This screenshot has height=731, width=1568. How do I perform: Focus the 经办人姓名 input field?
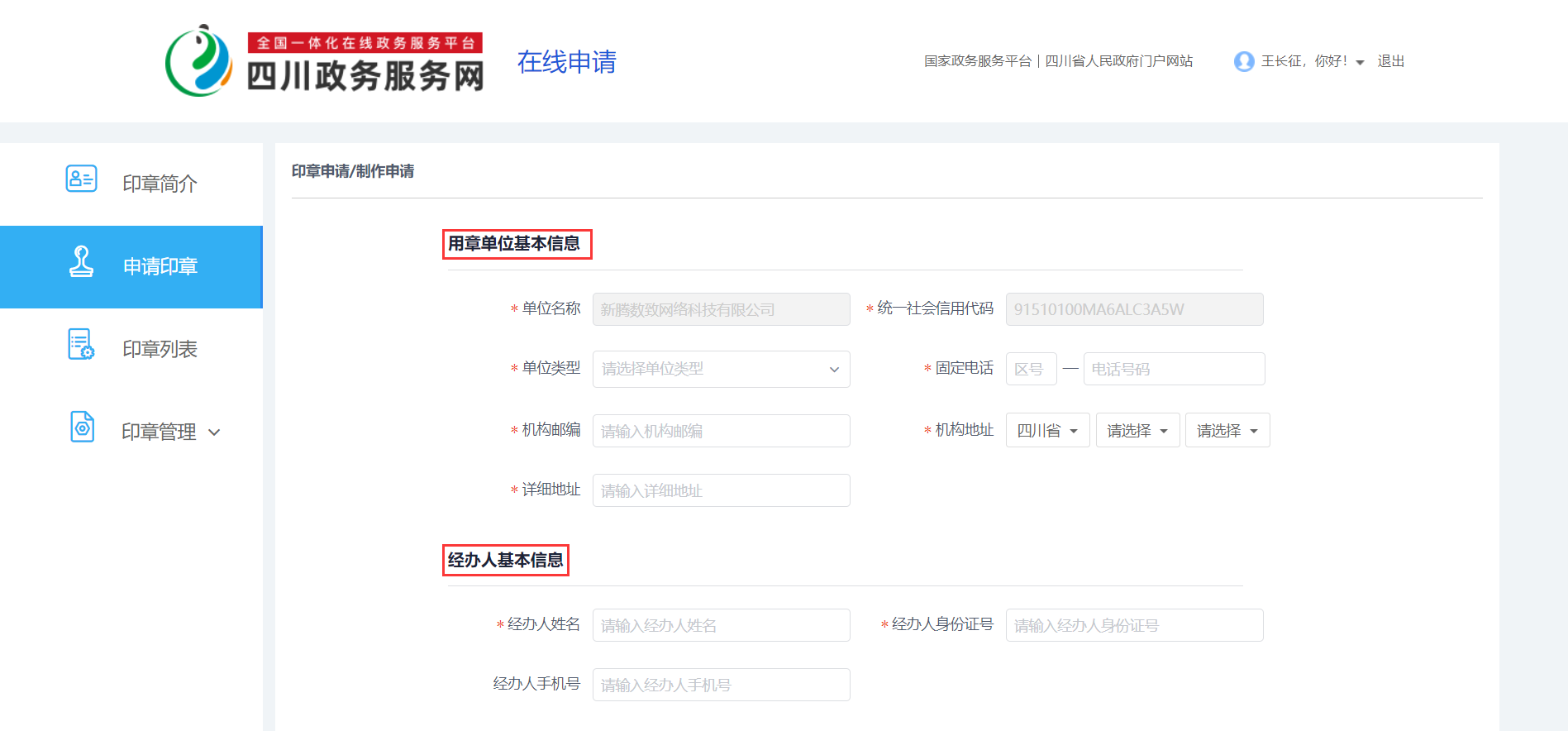tap(721, 625)
